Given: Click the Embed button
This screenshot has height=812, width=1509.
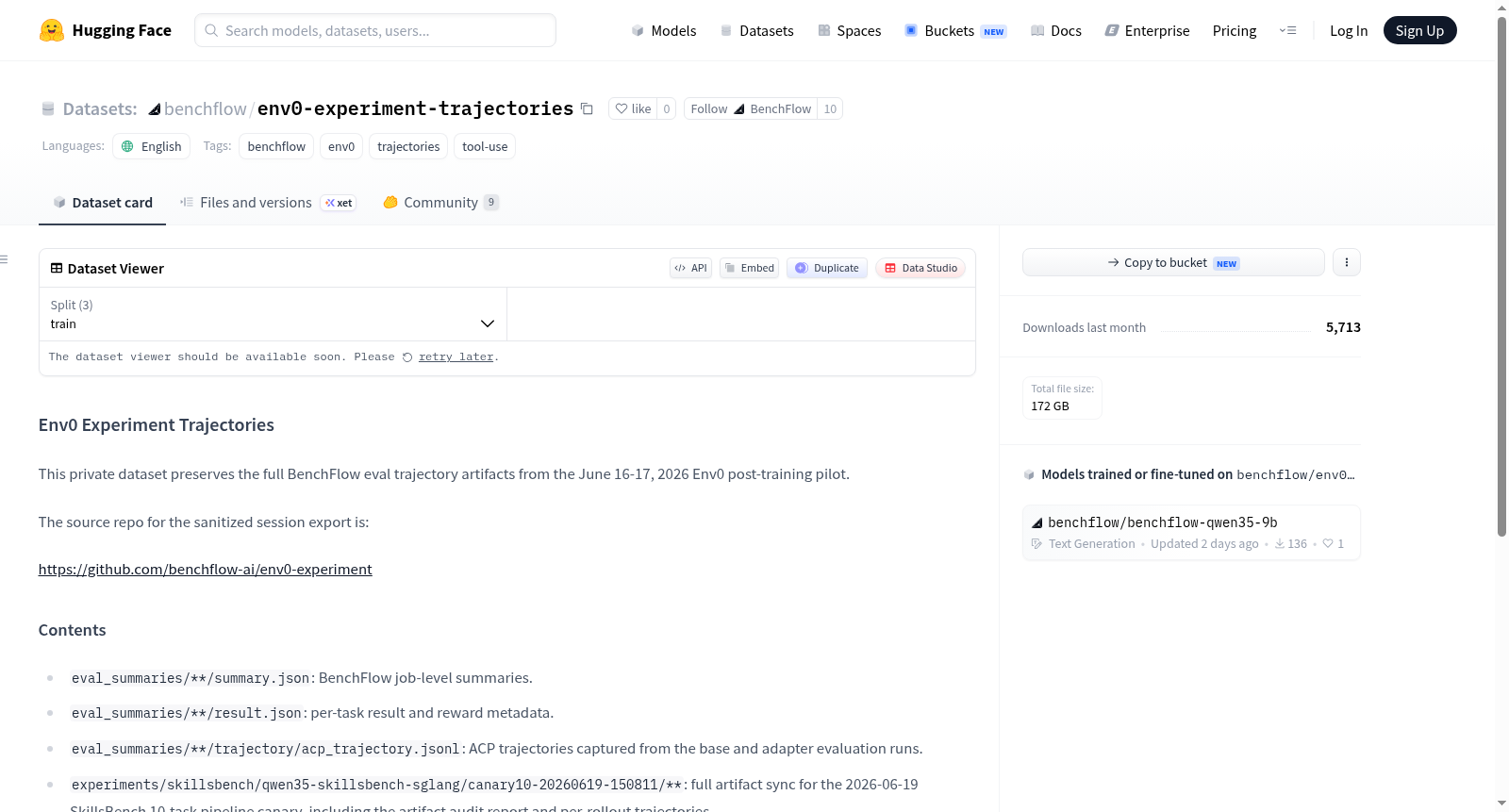Looking at the screenshot, I should pos(749,268).
